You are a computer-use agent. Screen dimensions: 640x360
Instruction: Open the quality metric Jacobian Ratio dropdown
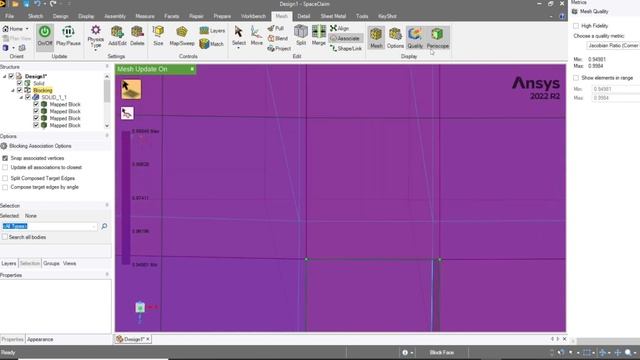pyautogui.click(x=613, y=46)
